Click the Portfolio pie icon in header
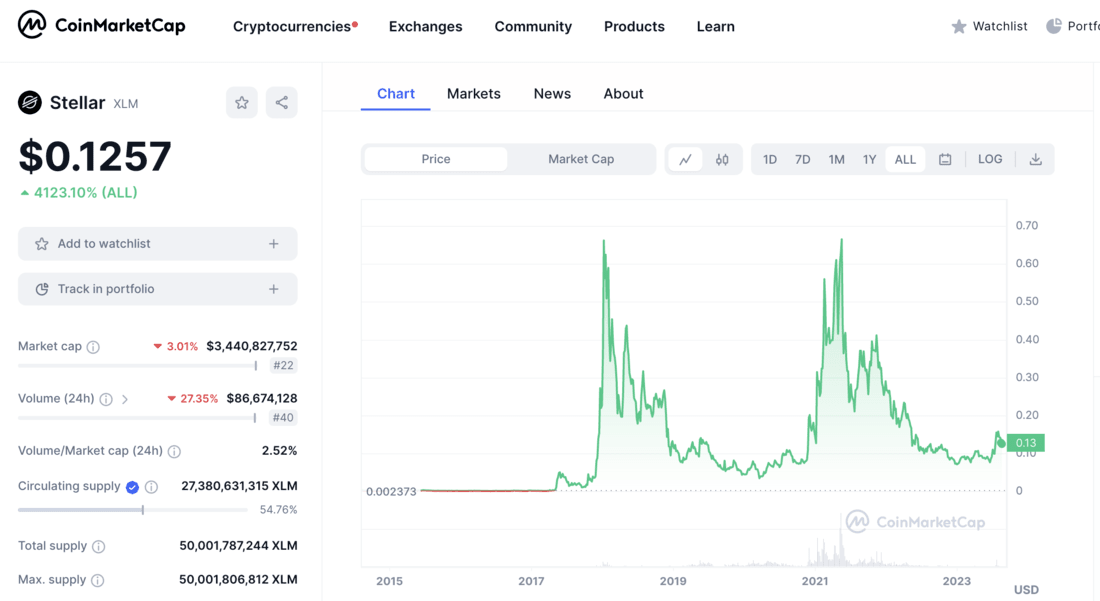 1054,26
